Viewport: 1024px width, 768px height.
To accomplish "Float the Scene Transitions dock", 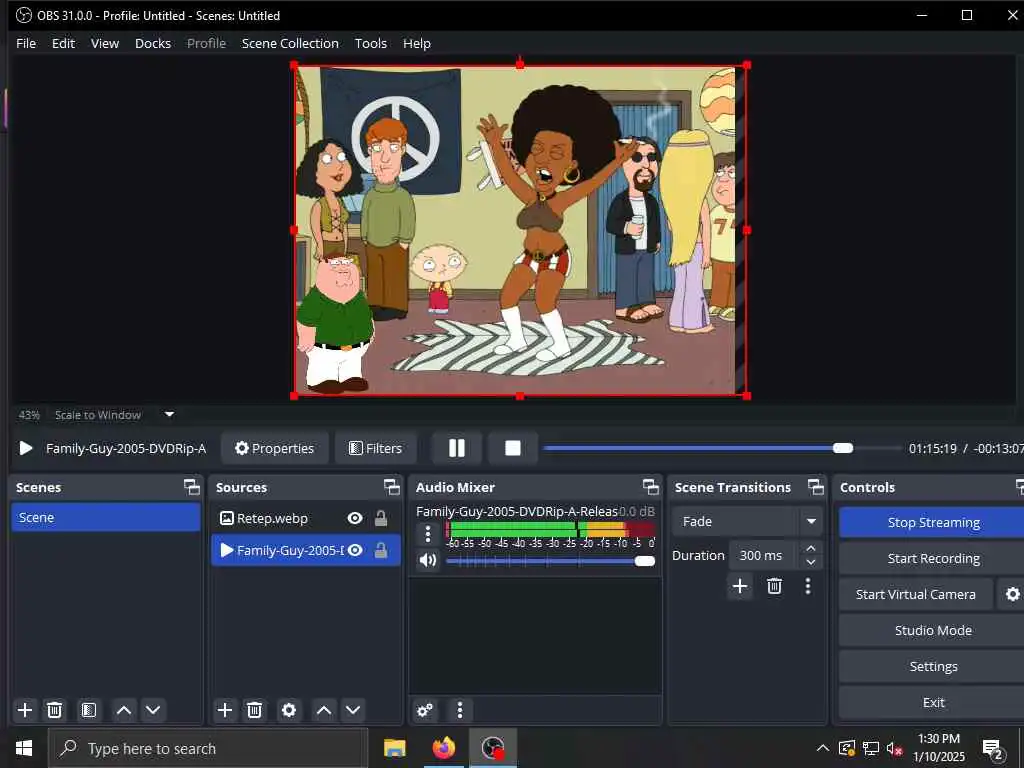I will pos(816,487).
